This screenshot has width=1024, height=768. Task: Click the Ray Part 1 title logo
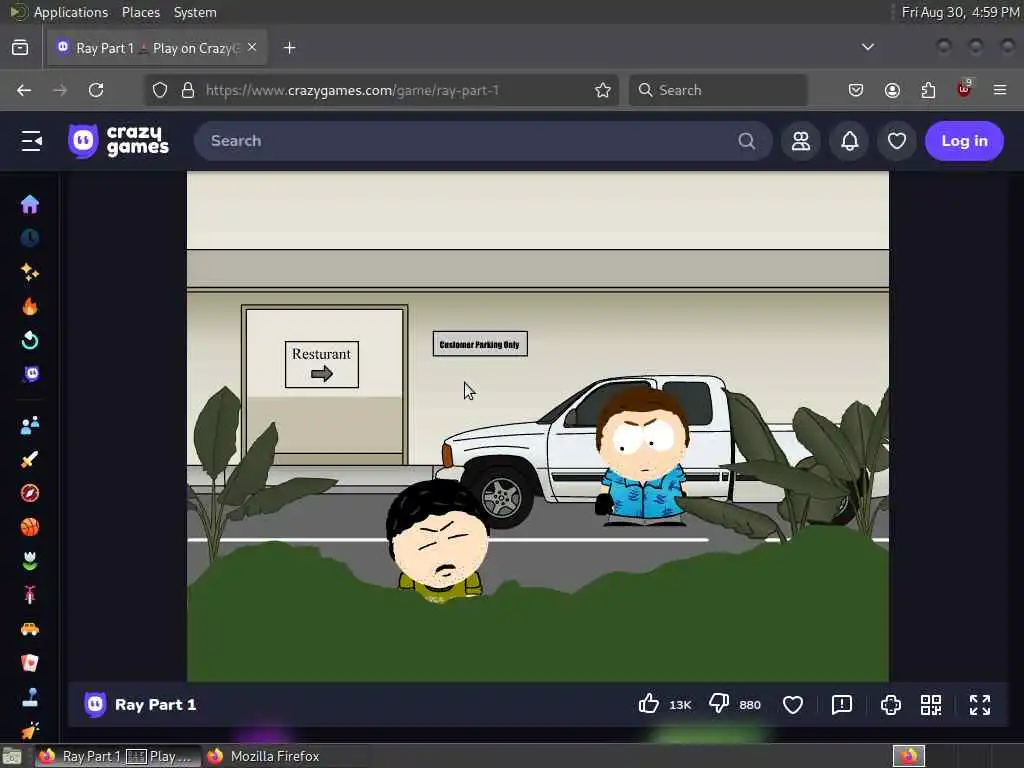(x=95, y=705)
